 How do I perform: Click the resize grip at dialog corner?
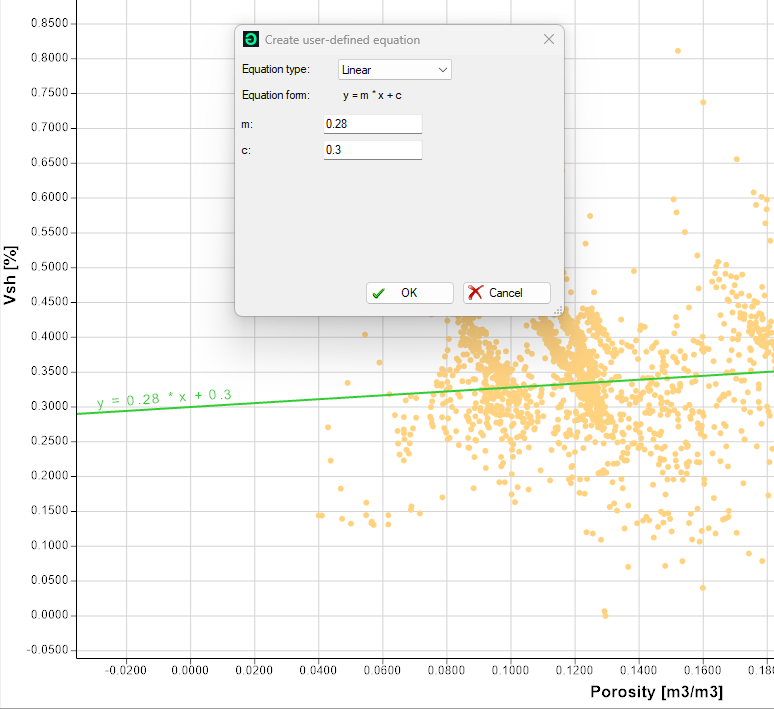click(x=558, y=311)
